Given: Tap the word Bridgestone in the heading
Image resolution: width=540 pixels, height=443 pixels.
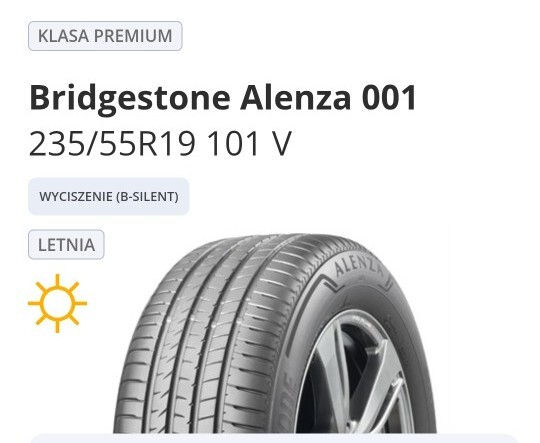Looking at the screenshot, I should click(x=130, y=99).
